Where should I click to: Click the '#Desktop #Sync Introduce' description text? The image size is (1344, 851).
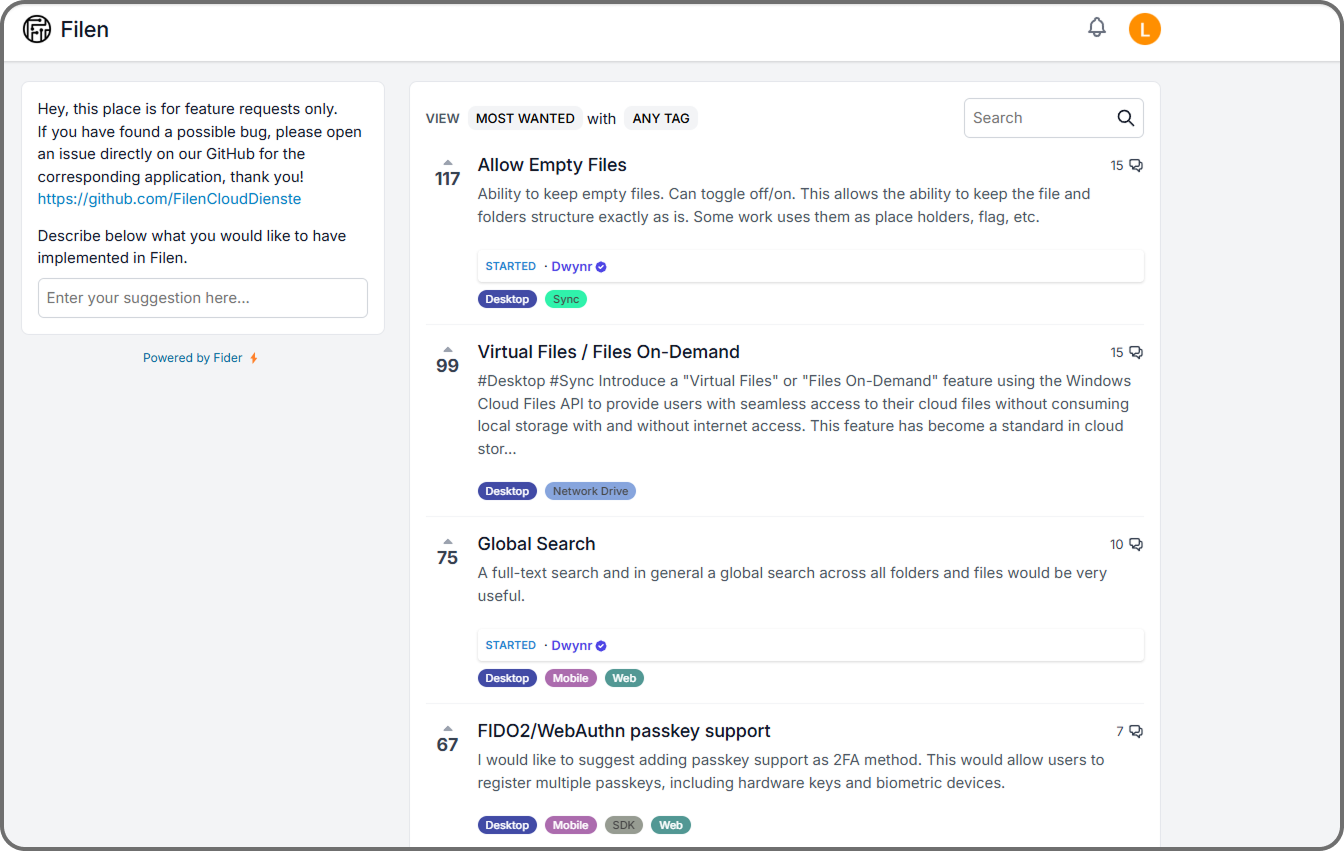coord(805,415)
